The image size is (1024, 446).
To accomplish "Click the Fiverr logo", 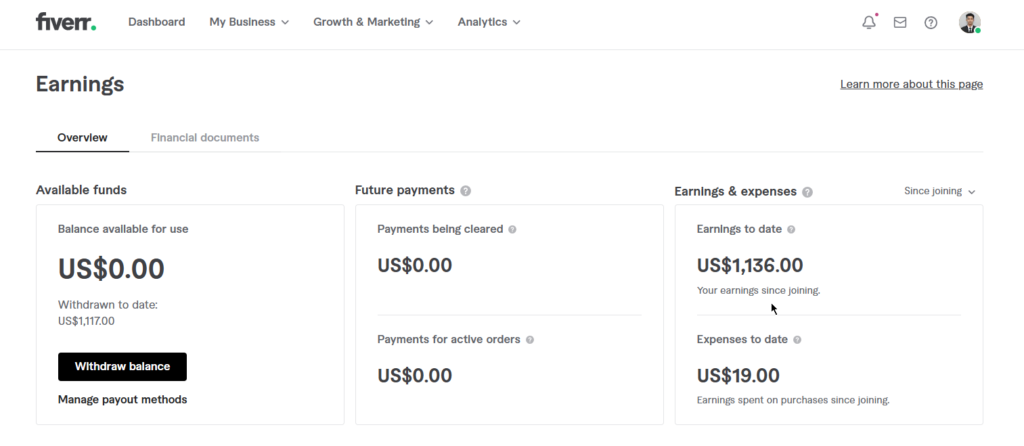I will [x=65, y=22].
